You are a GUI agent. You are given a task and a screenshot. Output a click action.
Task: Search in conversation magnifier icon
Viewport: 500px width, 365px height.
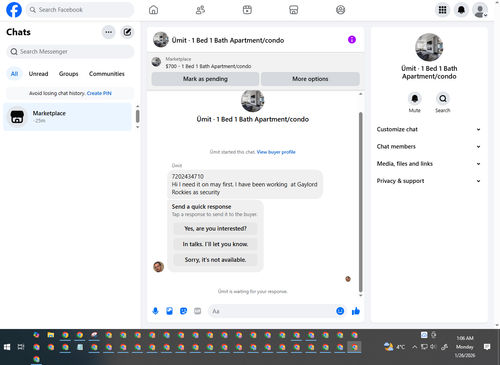coord(443,99)
